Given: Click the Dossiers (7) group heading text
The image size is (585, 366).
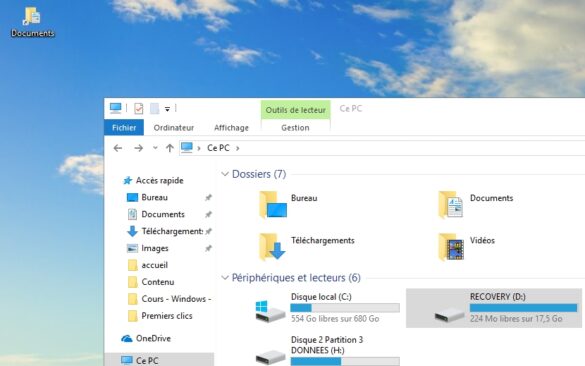Looking at the screenshot, I should [x=259, y=174].
